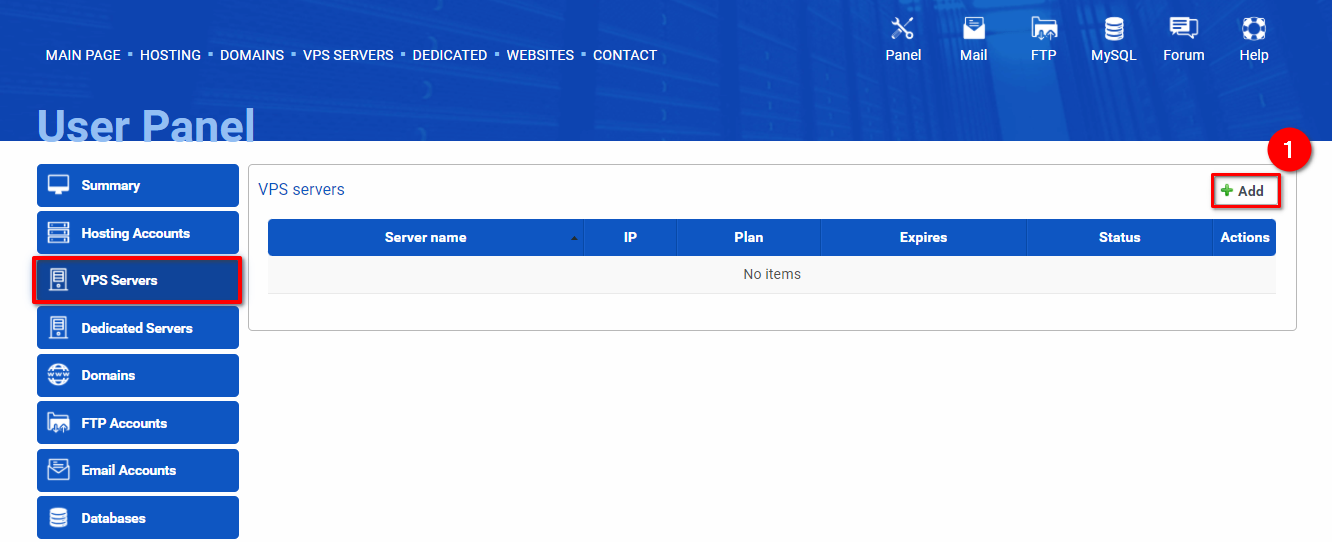Open the CONTACT page link
Image resolution: width=1332 pixels, height=542 pixels.
tap(625, 55)
